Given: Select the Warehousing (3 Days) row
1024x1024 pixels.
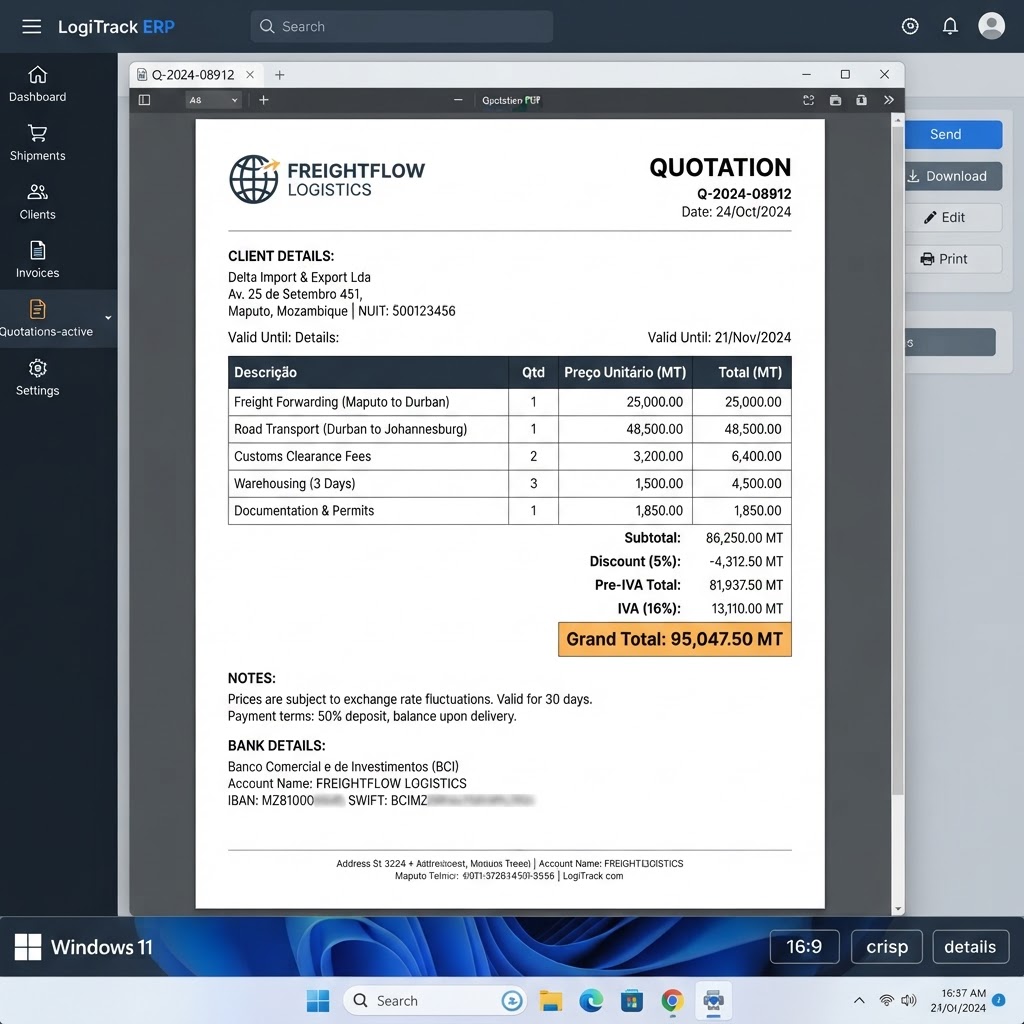Looking at the screenshot, I should click(x=509, y=484).
